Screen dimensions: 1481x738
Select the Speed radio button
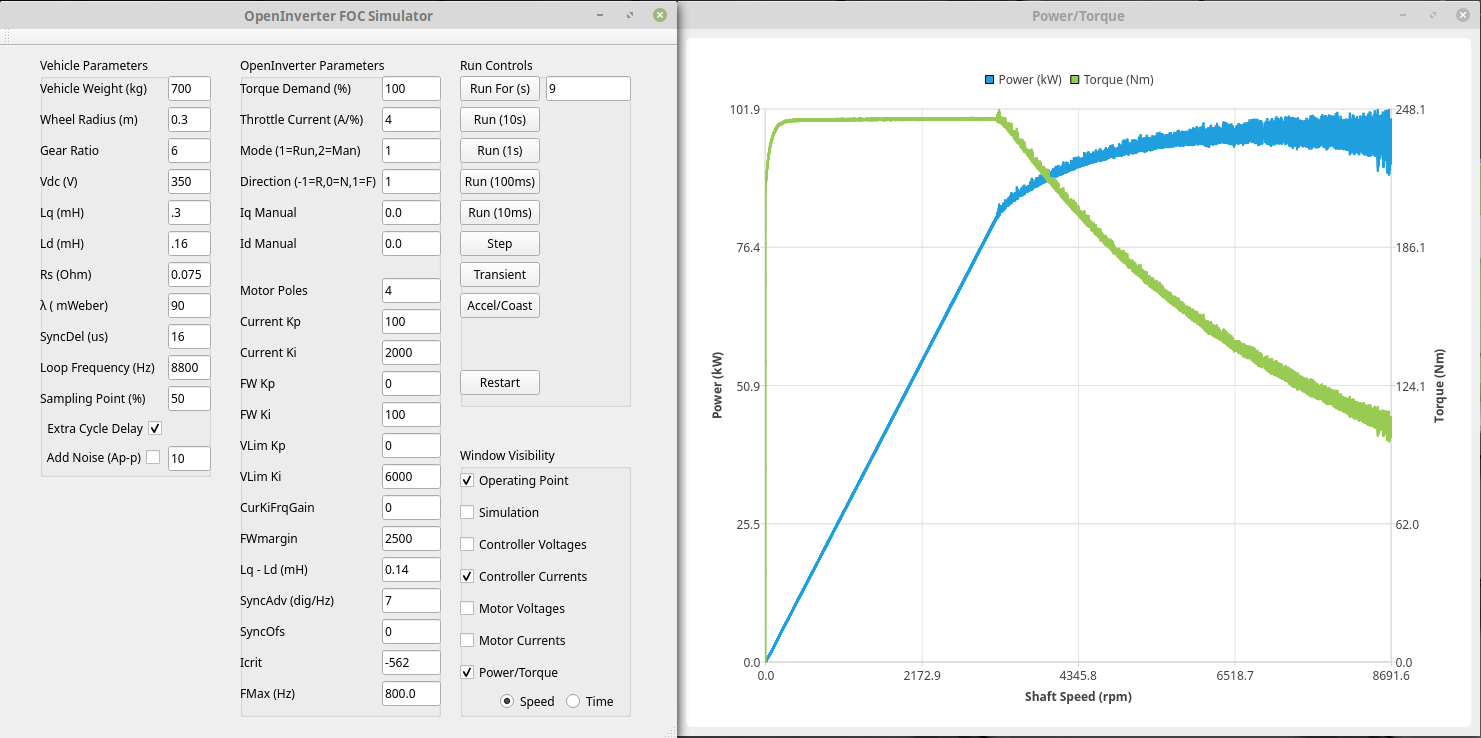point(507,701)
